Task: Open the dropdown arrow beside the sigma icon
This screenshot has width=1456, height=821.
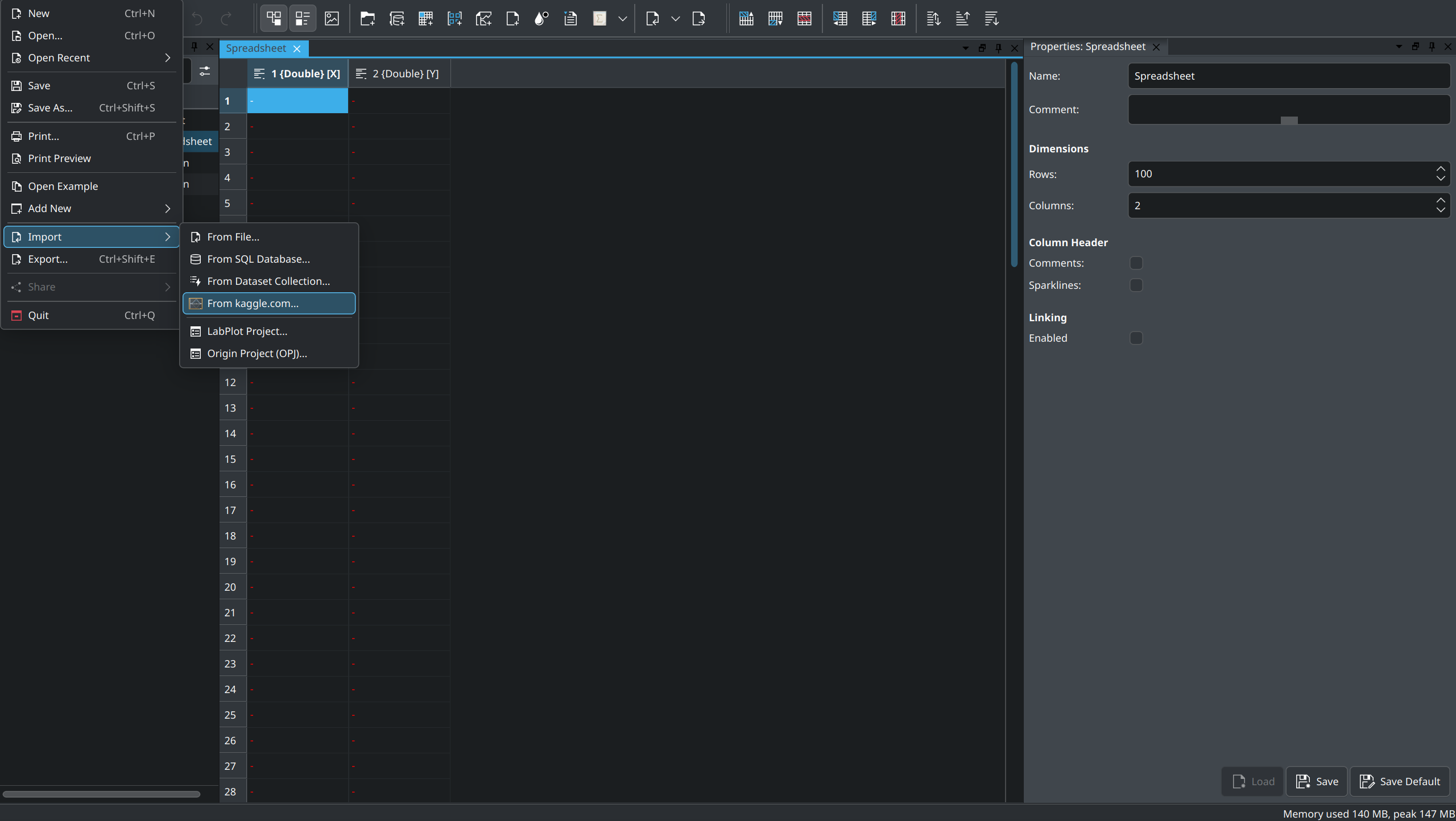Action: point(623,19)
